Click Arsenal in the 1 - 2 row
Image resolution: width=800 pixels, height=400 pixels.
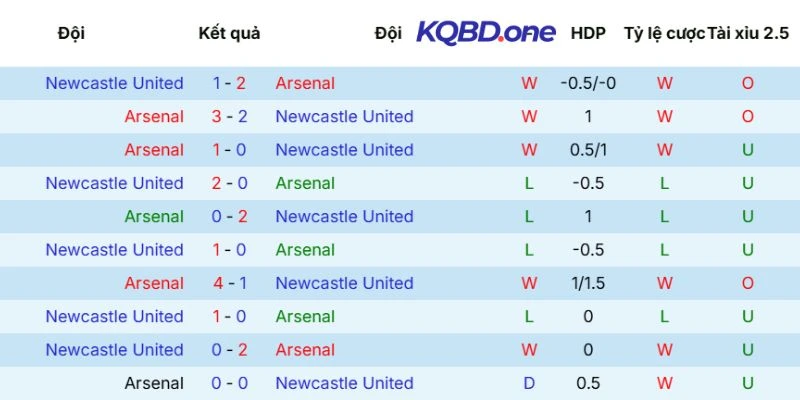[305, 83]
